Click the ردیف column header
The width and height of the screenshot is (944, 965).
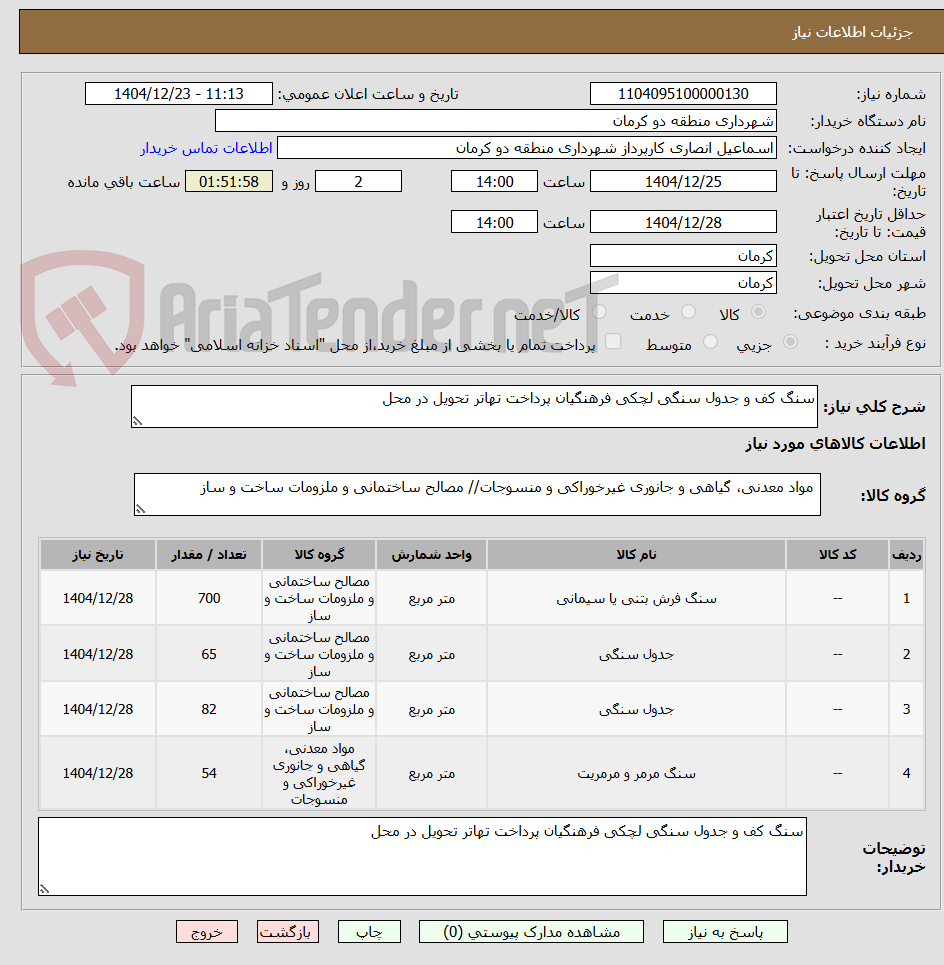point(906,555)
